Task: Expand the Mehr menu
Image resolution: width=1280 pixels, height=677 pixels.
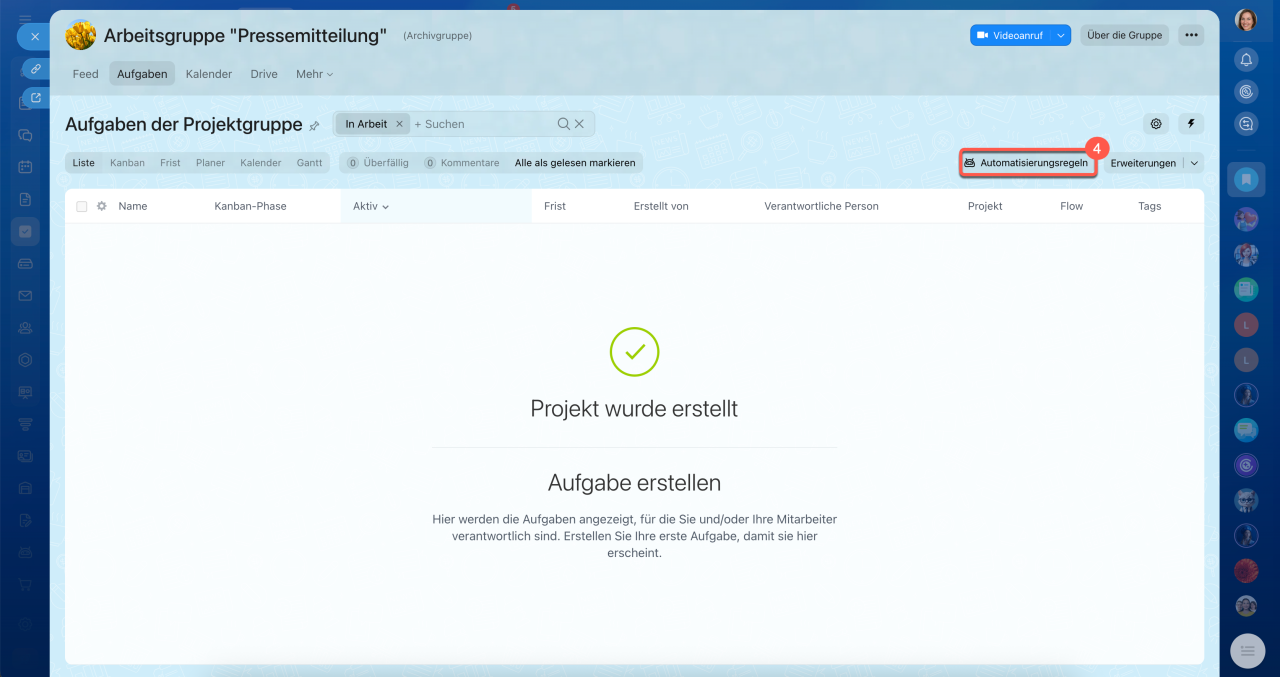Action: (x=314, y=74)
